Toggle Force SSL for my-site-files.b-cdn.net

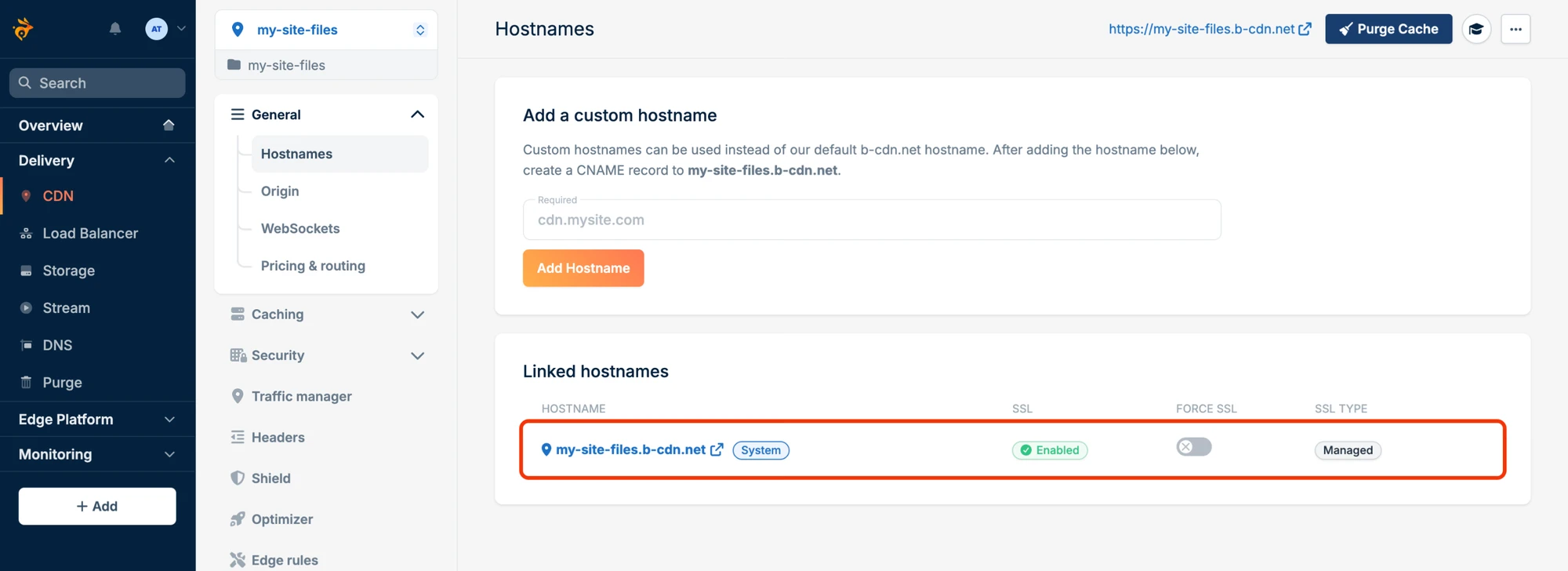1194,447
